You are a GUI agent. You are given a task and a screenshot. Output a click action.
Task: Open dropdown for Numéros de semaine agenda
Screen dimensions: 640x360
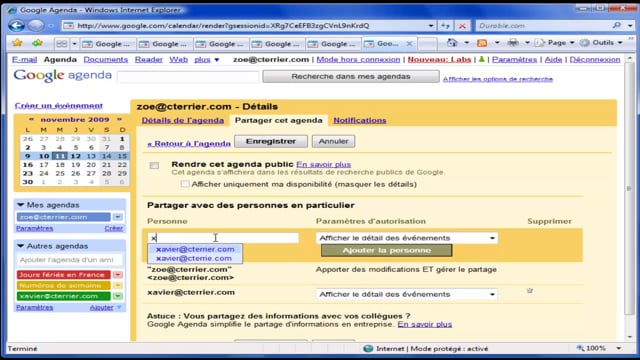(x=118, y=285)
